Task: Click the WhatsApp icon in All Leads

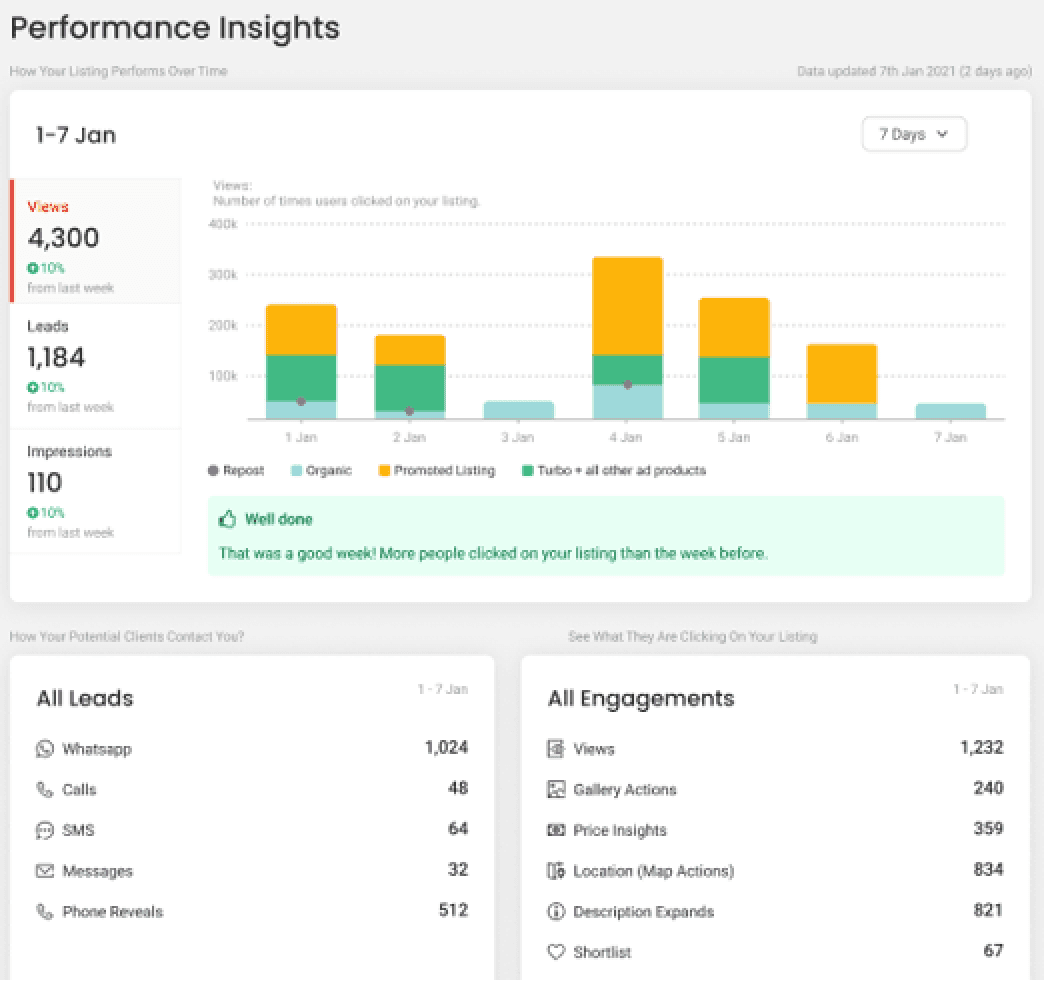Action: [44, 749]
